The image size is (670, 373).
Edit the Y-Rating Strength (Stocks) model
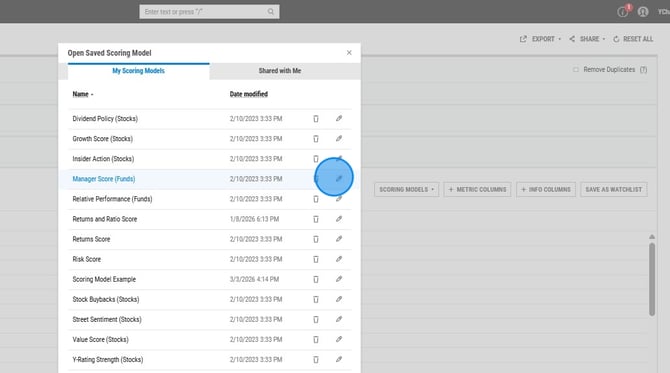(339, 359)
